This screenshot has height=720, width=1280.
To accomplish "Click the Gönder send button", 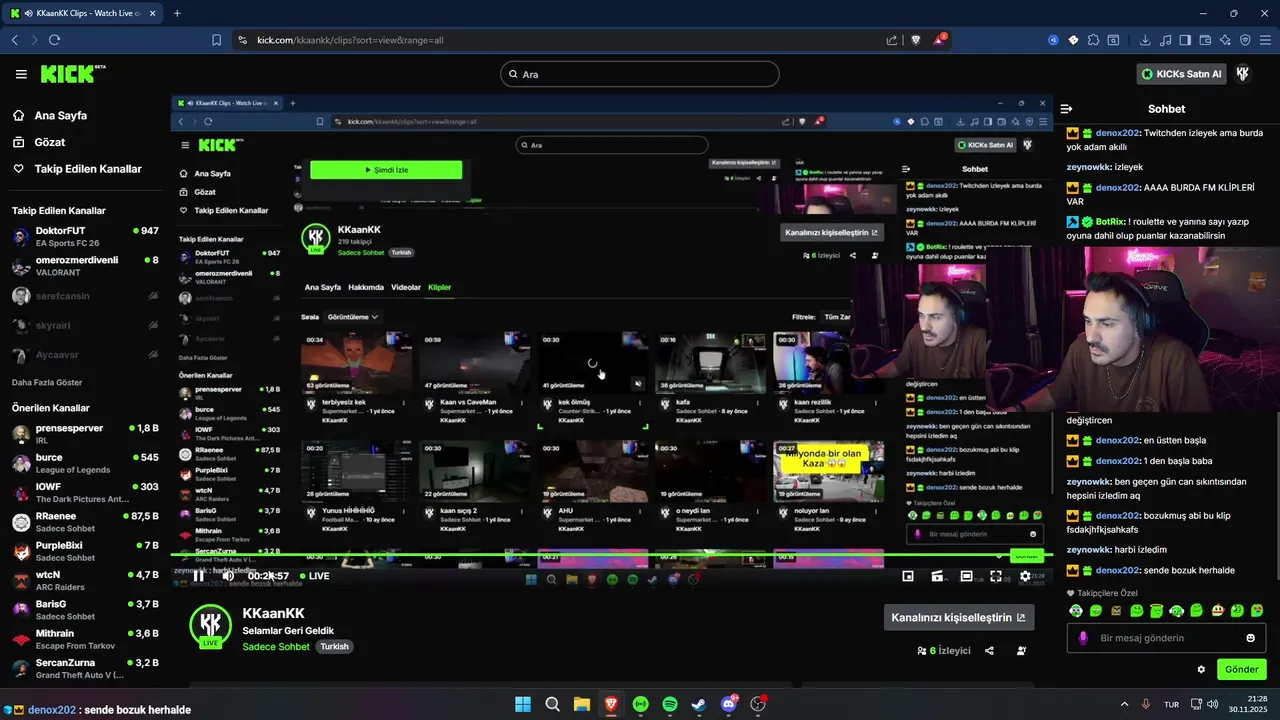I will point(1241,669).
